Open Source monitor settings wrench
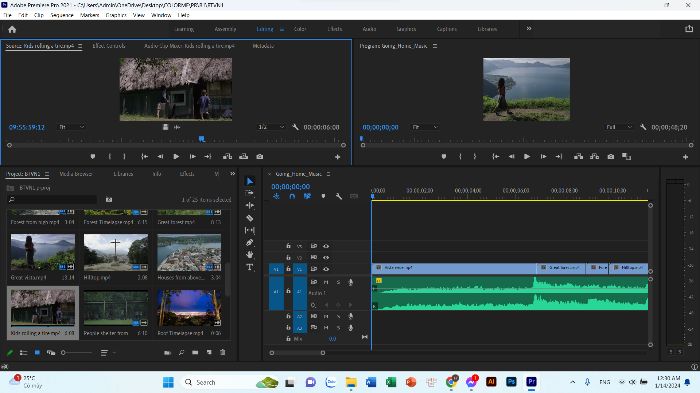 [296, 127]
